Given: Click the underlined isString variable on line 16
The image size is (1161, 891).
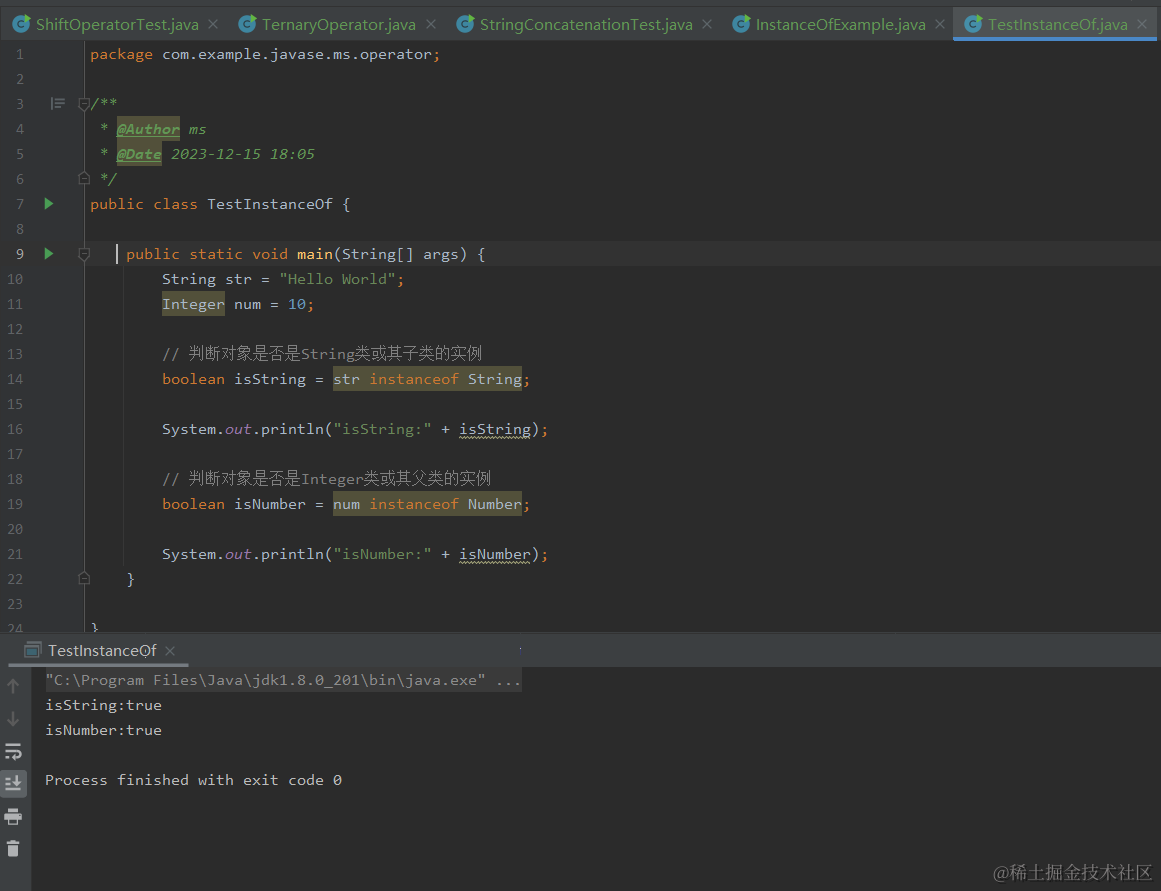Looking at the screenshot, I should (x=495, y=429).
